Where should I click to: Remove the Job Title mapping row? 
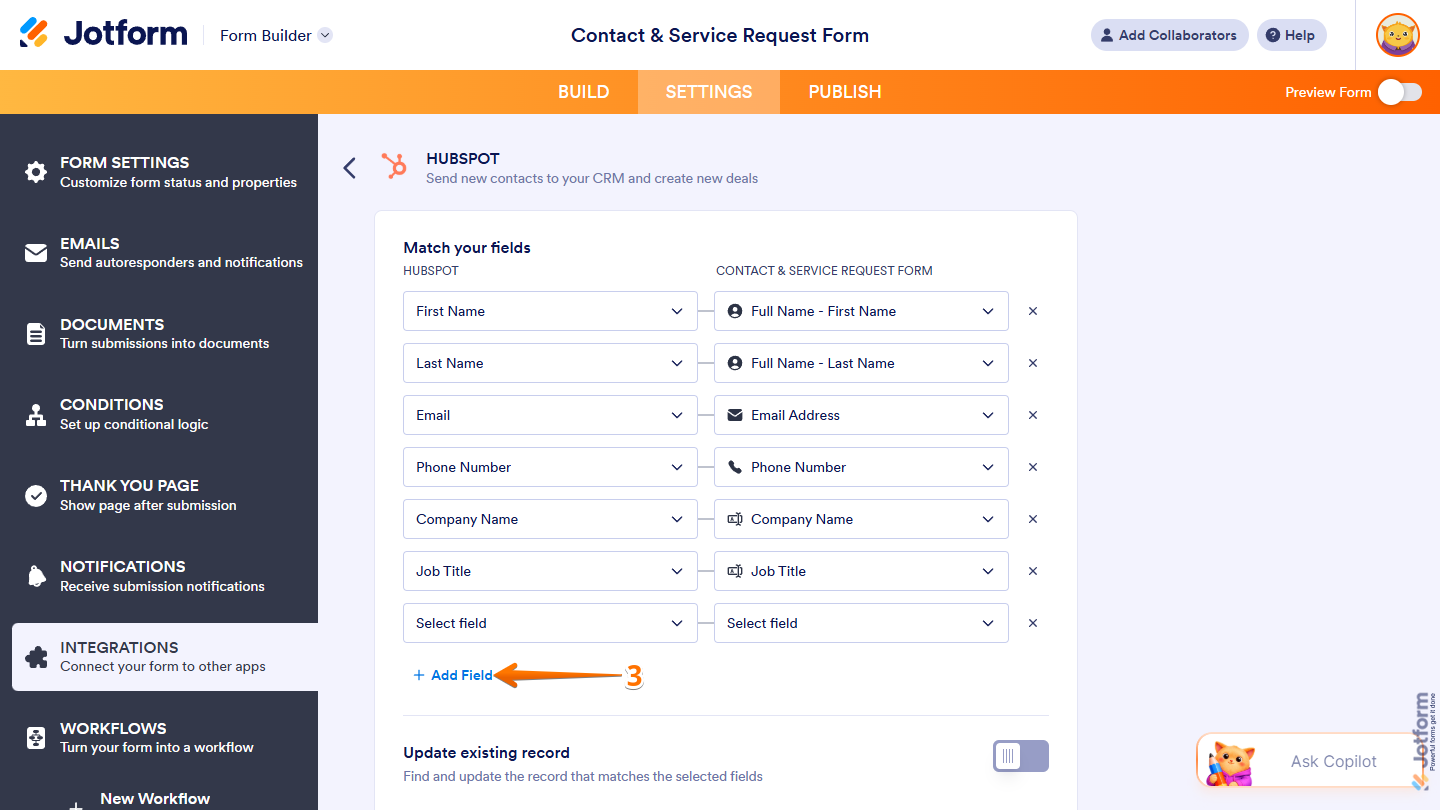click(1033, 571)
